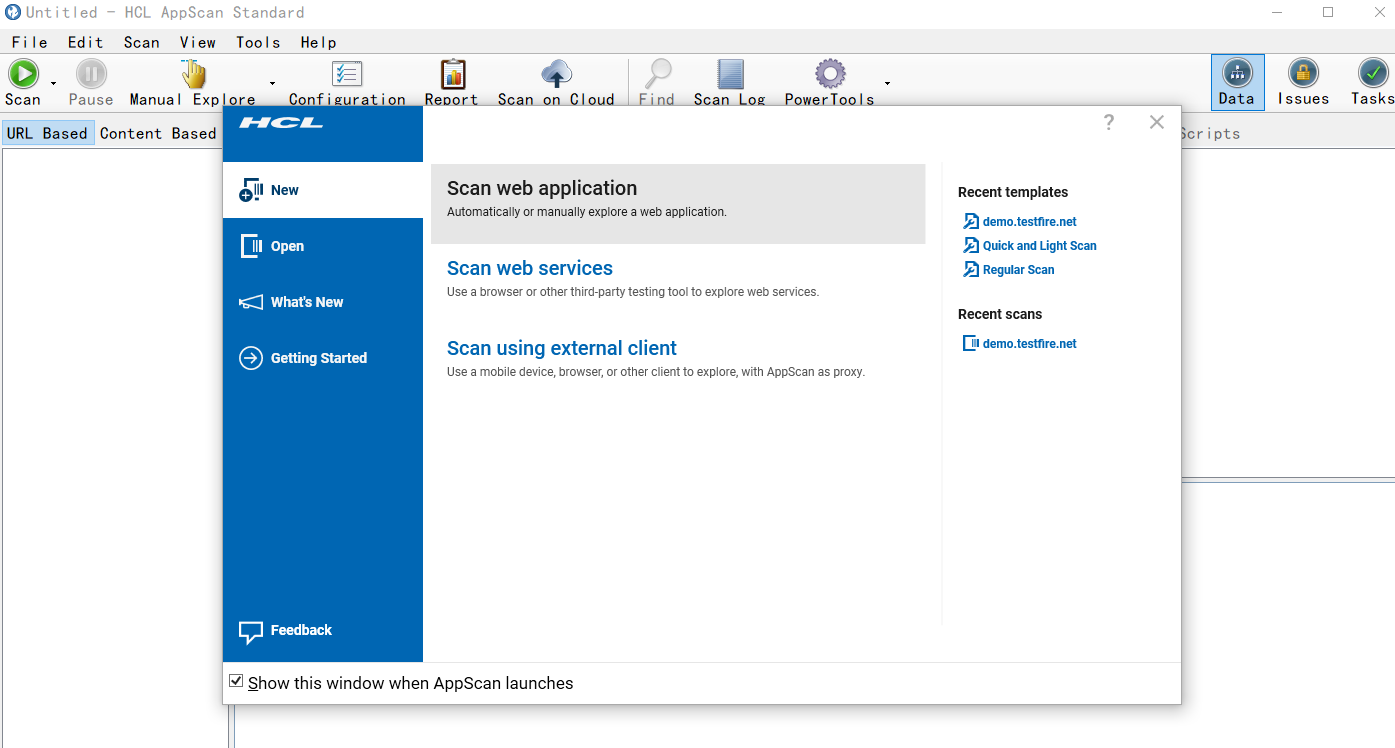Expand the Manual Explore dropdown arrow
The height and width of the screenshot is (748, 1395).
click(x=272, y=83)
